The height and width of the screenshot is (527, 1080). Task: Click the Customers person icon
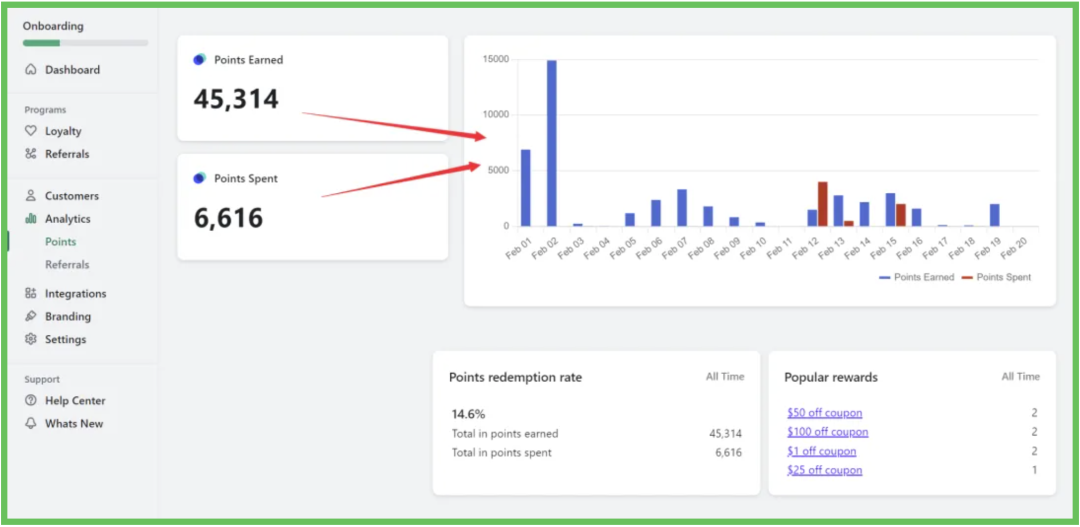(31, 196)
